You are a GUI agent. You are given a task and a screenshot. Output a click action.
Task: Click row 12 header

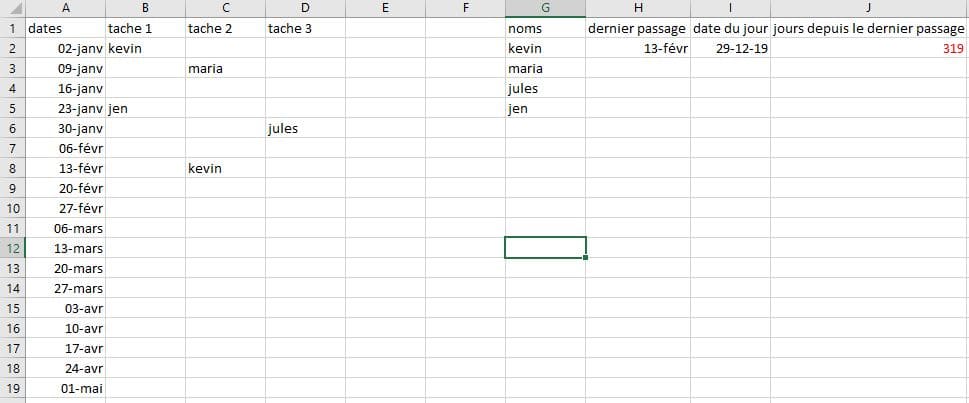point(11,248)
